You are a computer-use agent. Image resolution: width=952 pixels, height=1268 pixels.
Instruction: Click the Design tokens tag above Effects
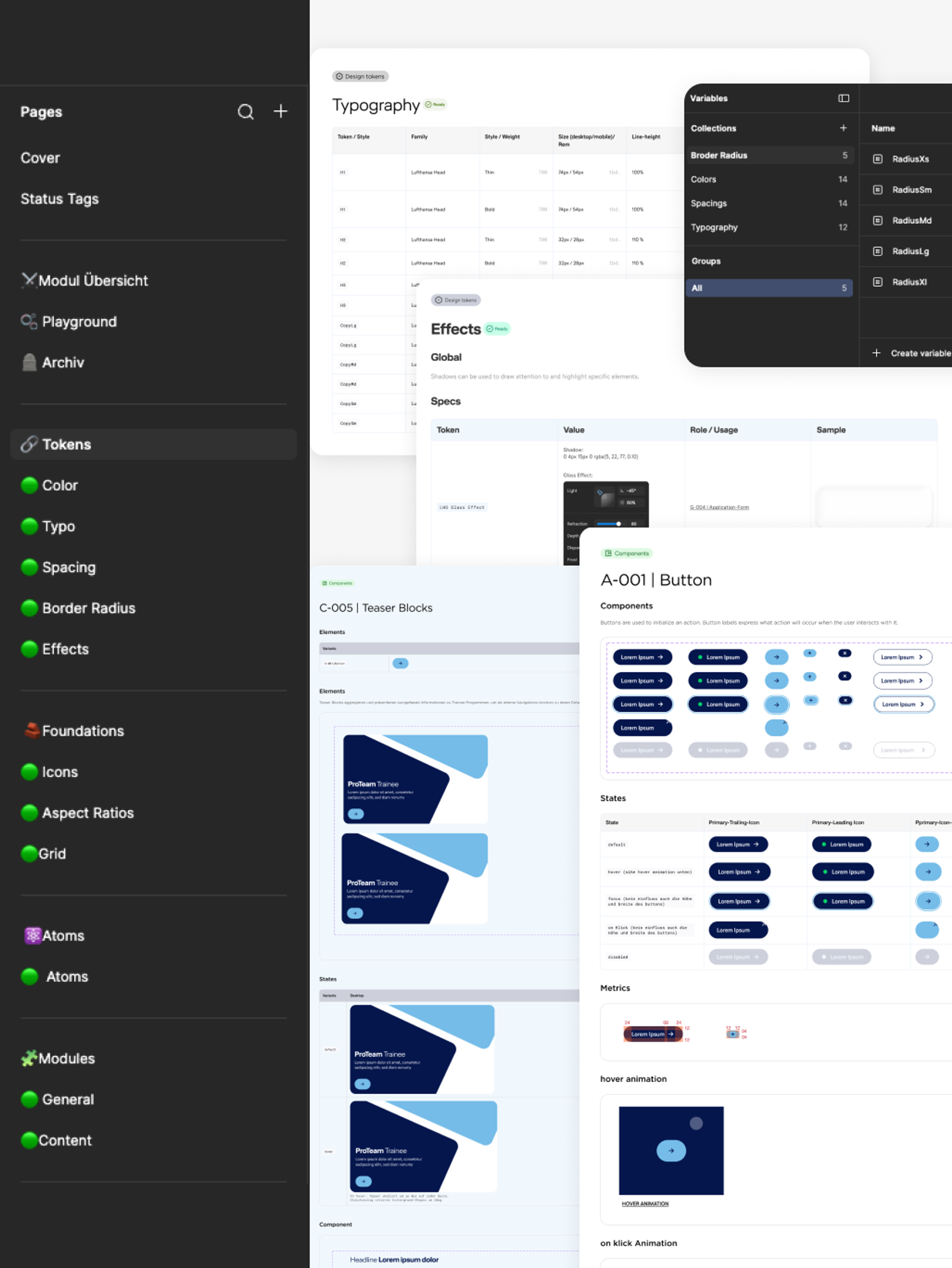456,300
